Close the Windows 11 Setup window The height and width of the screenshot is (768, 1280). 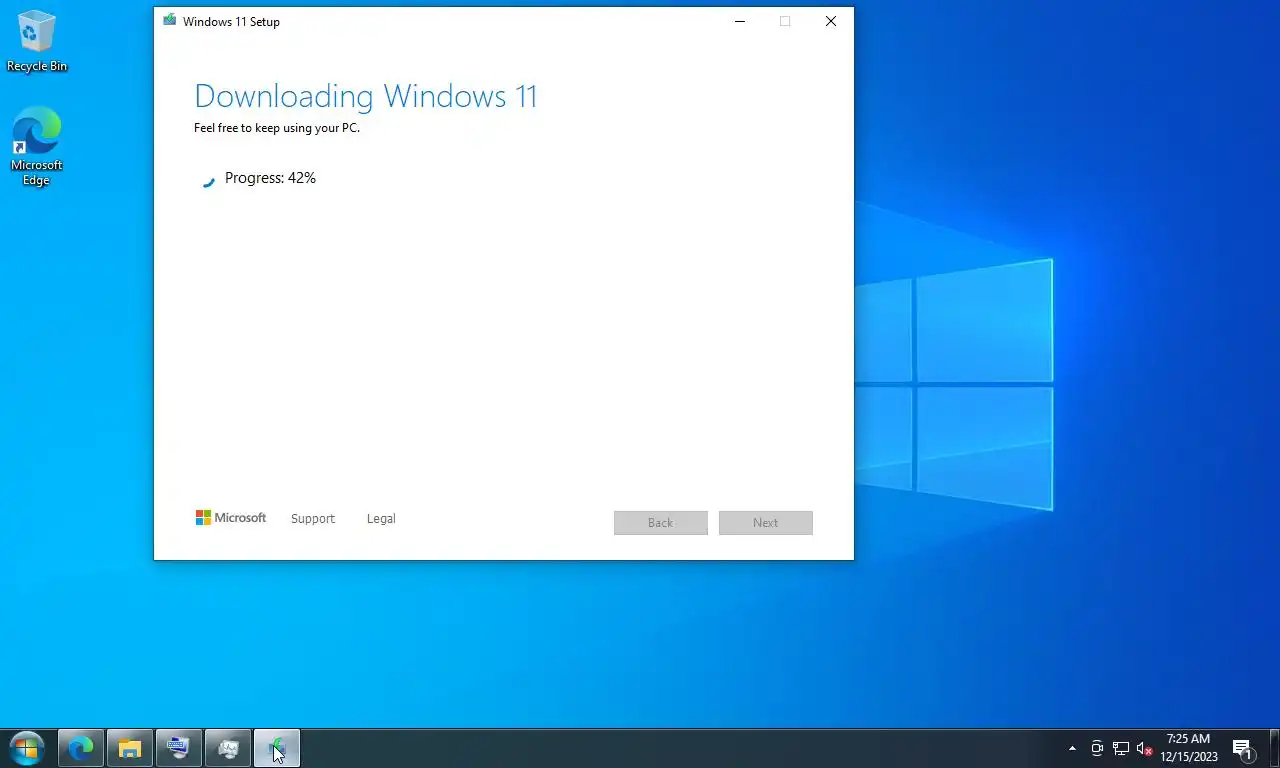tap(830, 21)
